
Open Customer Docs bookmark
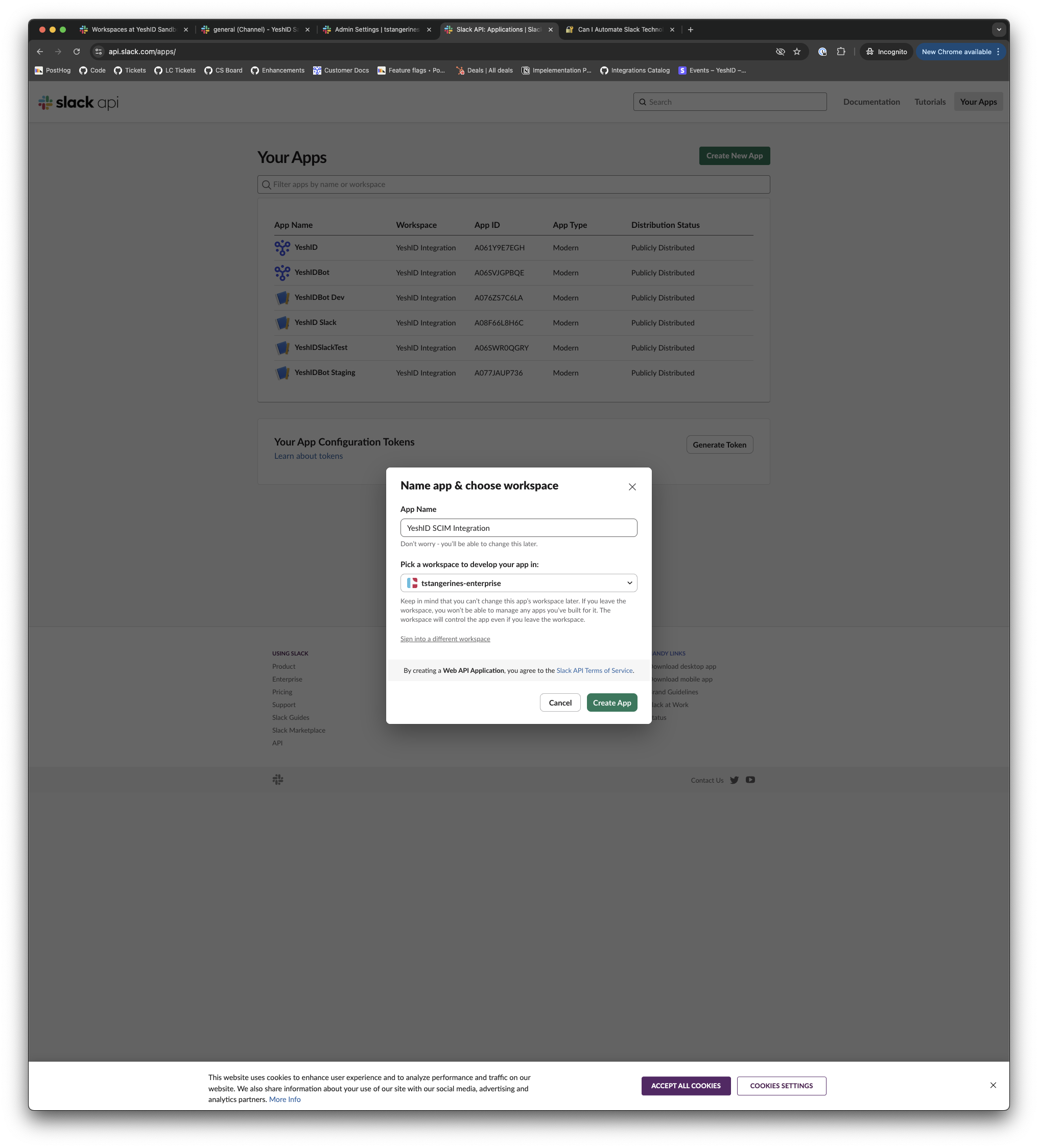341,71
